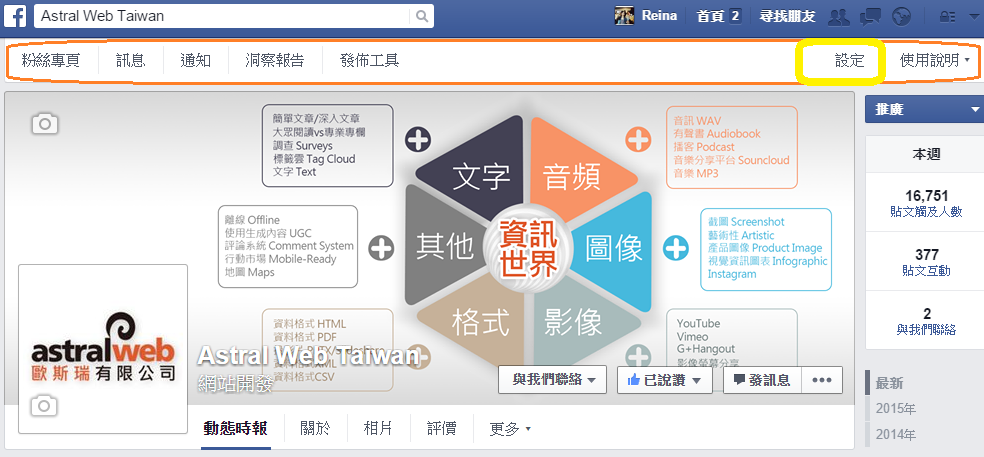Click the search magnifier icon
Screen dimensions: 984x457
coord(422,16)
